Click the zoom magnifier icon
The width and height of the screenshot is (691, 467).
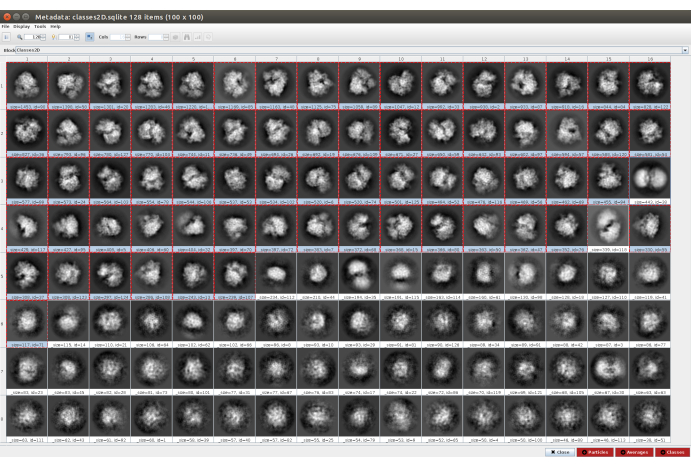[20, 36]
